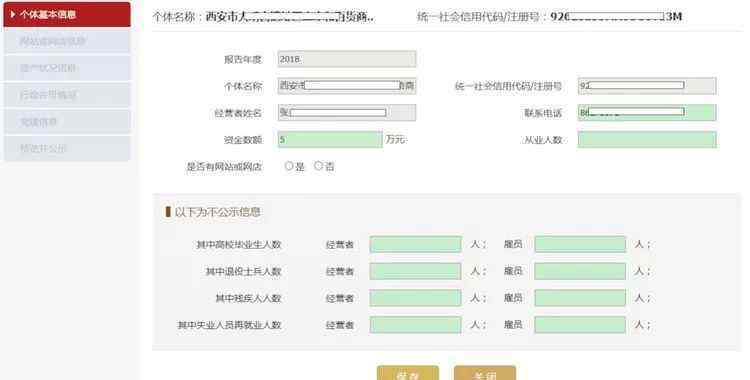Image resolution: width=750 pixels, height=380 pixels.
Task: Open the 个体基本信息 sidebar tab
Action: click(66, 14)
